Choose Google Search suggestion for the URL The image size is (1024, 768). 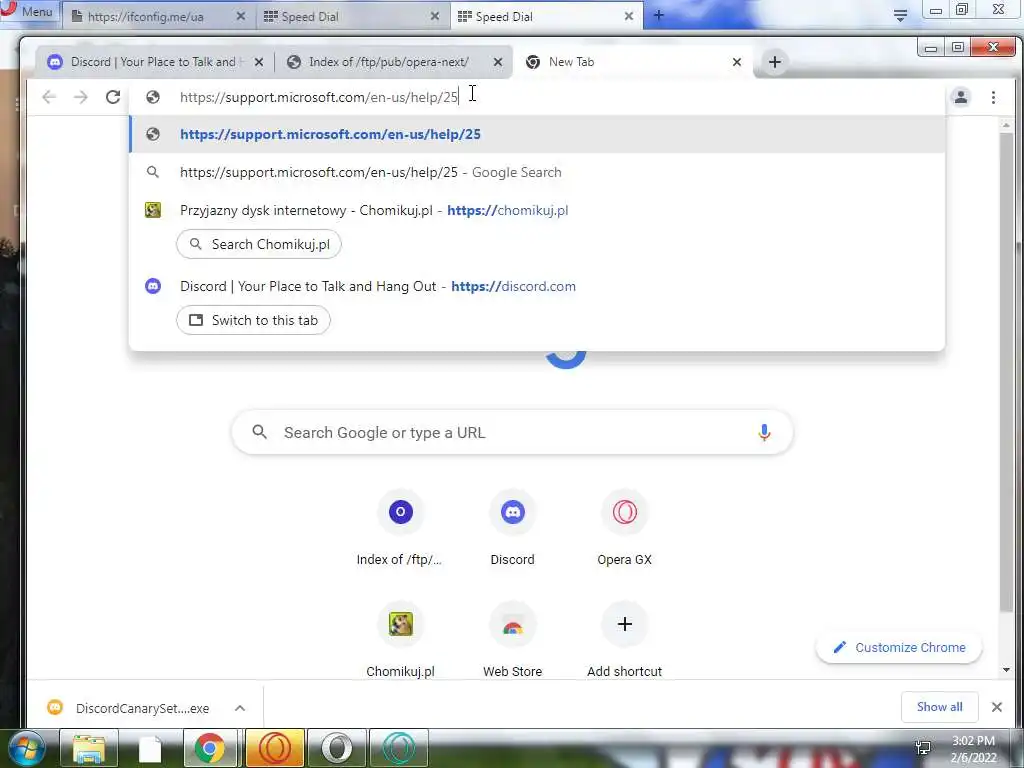537,172
